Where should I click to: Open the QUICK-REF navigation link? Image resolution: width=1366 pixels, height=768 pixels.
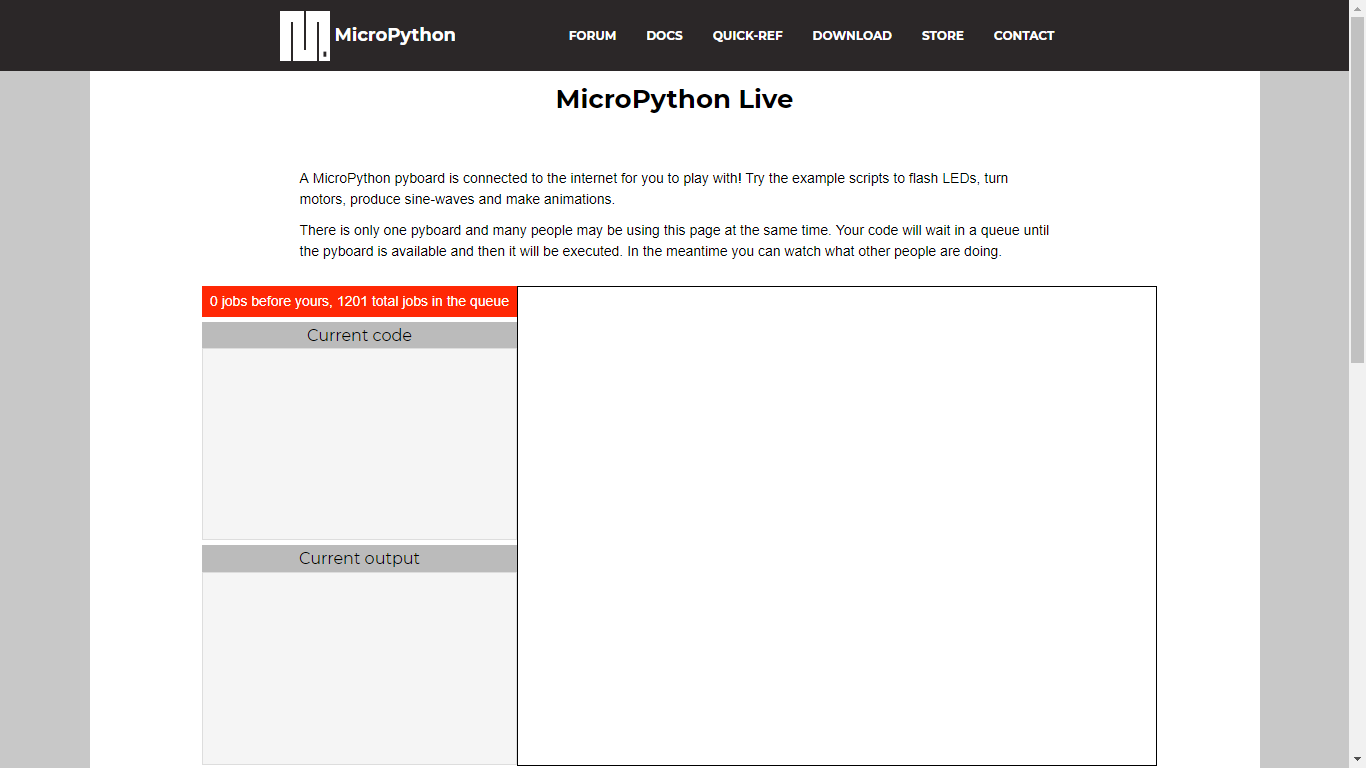(747, 36)
